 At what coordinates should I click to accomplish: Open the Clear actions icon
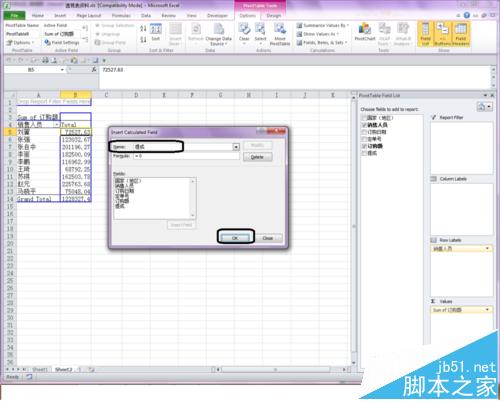tap(244, 33)
